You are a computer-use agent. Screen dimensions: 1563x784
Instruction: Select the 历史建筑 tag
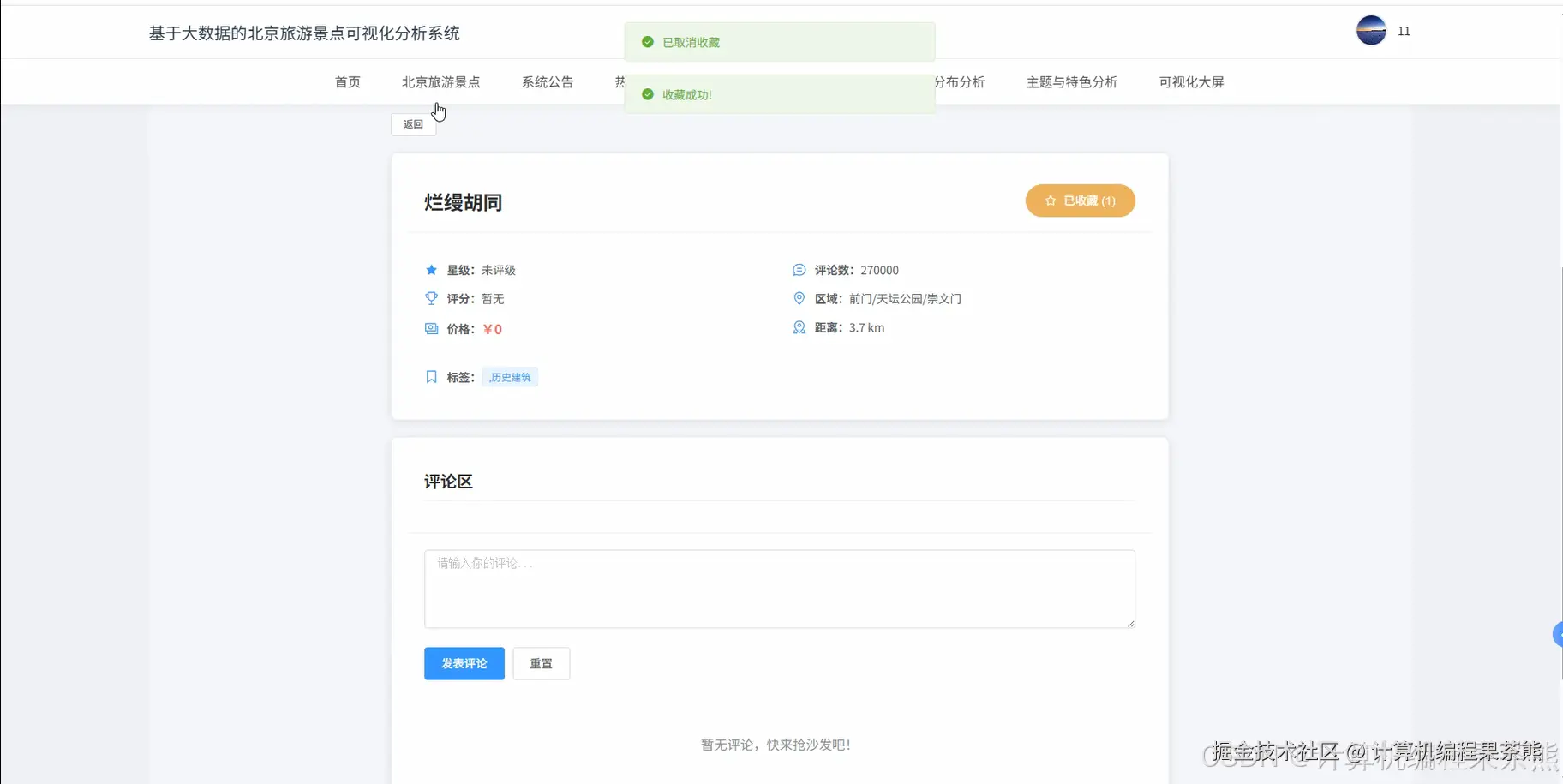[x=509, y=376]
